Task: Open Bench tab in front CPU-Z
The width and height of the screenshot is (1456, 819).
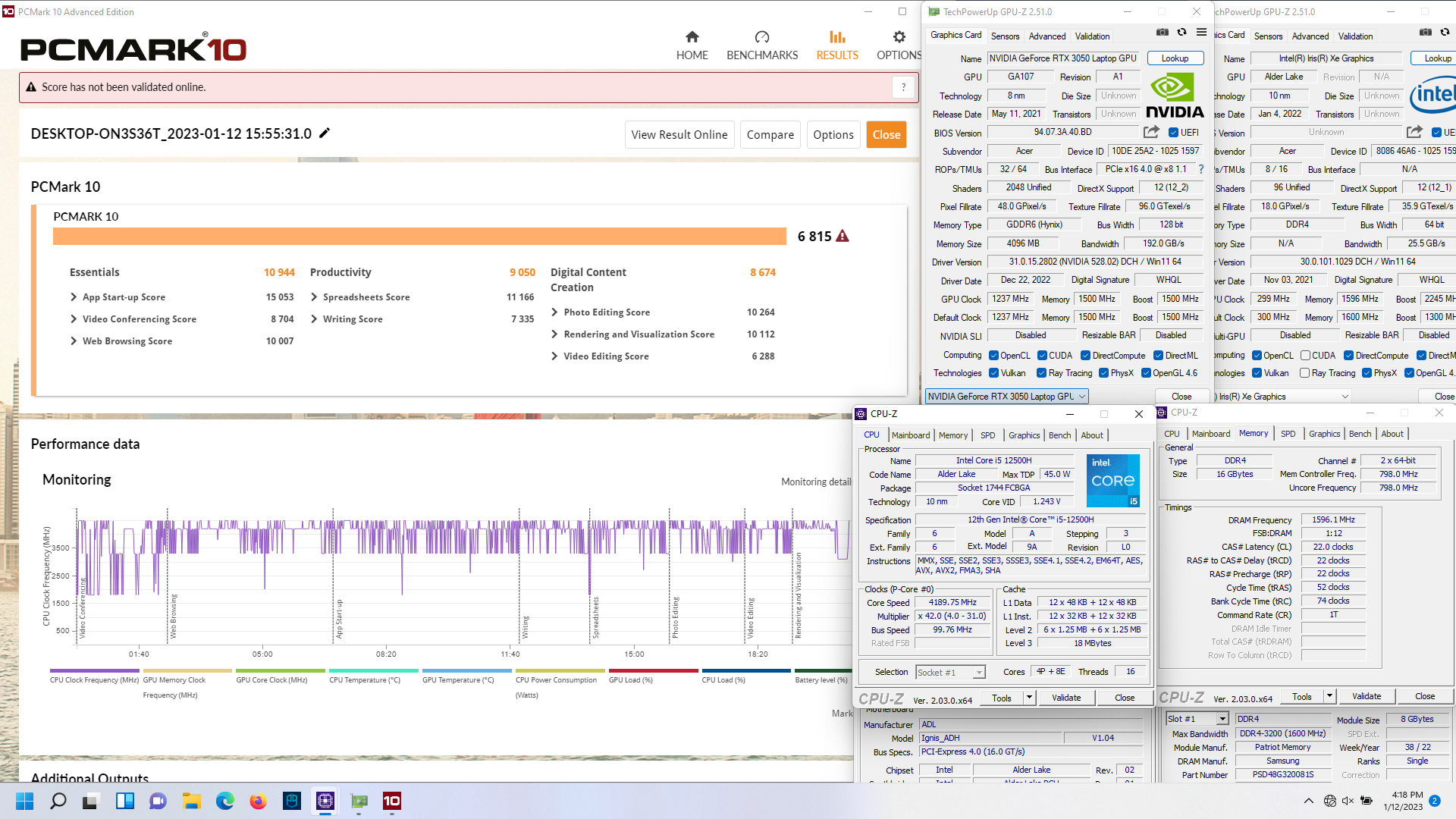Action: tap(1059, 435)
